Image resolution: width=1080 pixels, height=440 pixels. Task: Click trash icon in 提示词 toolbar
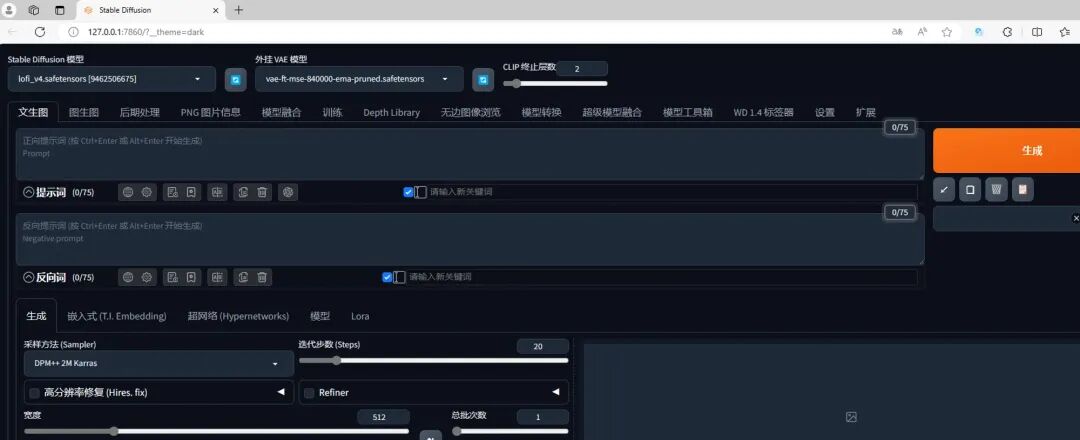click(x=262, y=192)
